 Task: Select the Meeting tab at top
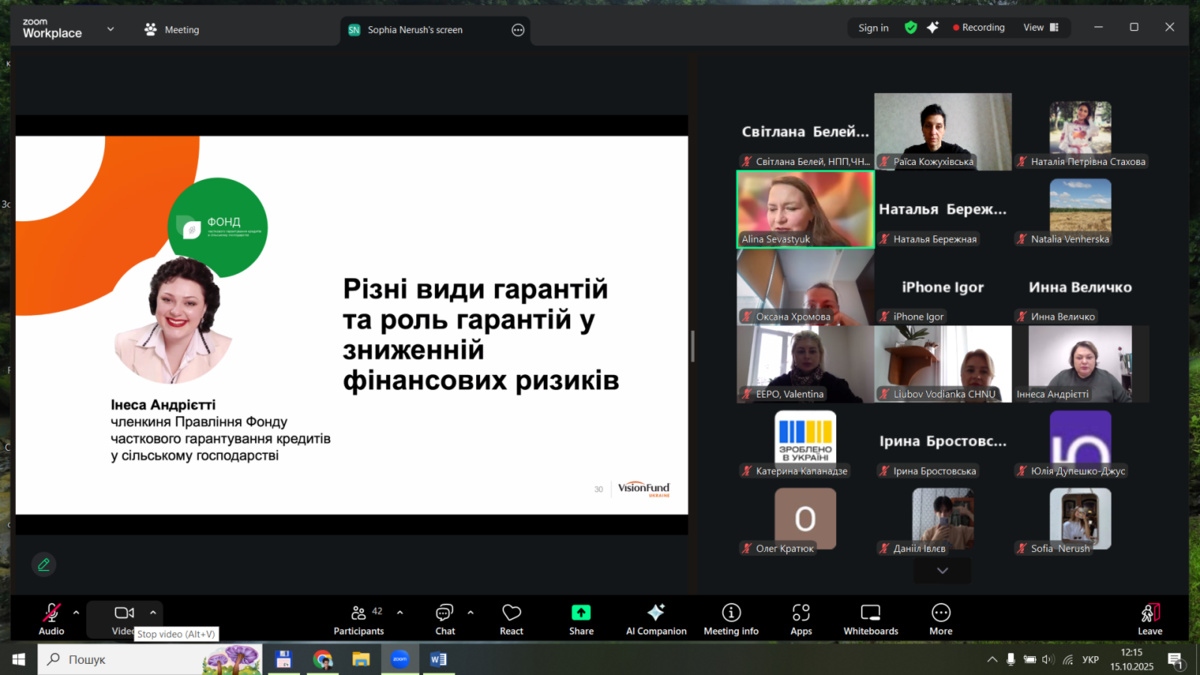click(172, 30)
